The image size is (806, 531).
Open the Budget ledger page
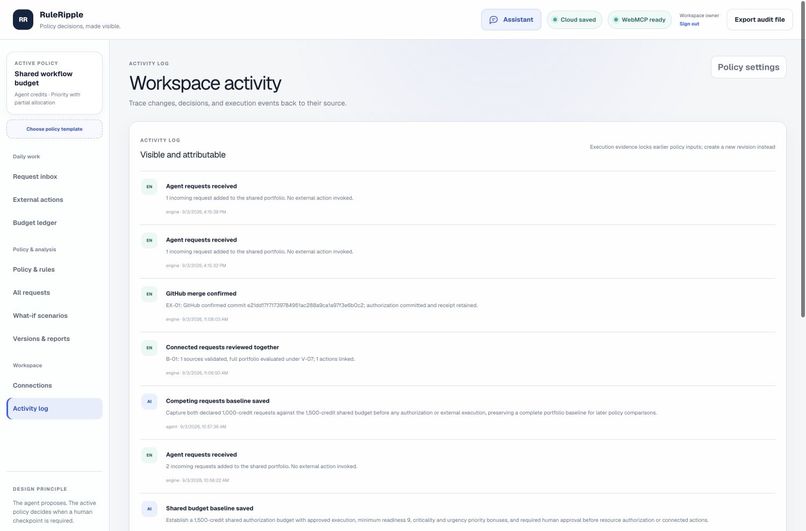point(54,223)
